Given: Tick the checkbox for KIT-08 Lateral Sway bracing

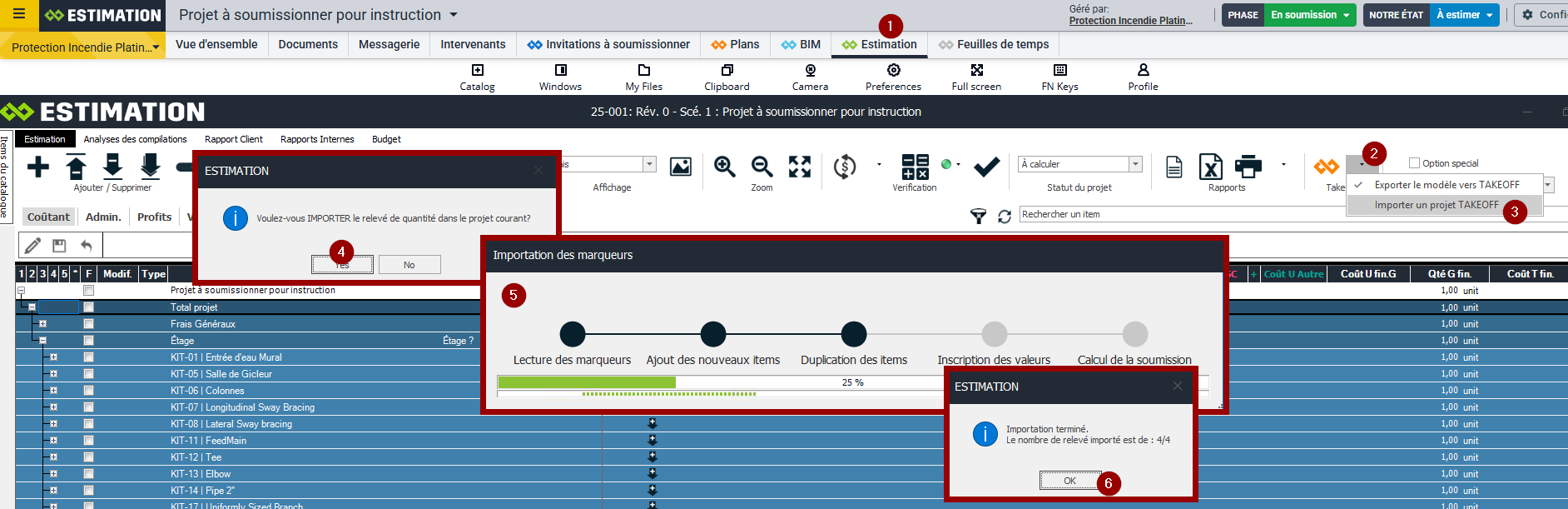Looking at the screenshot, I should pos(88,424).
